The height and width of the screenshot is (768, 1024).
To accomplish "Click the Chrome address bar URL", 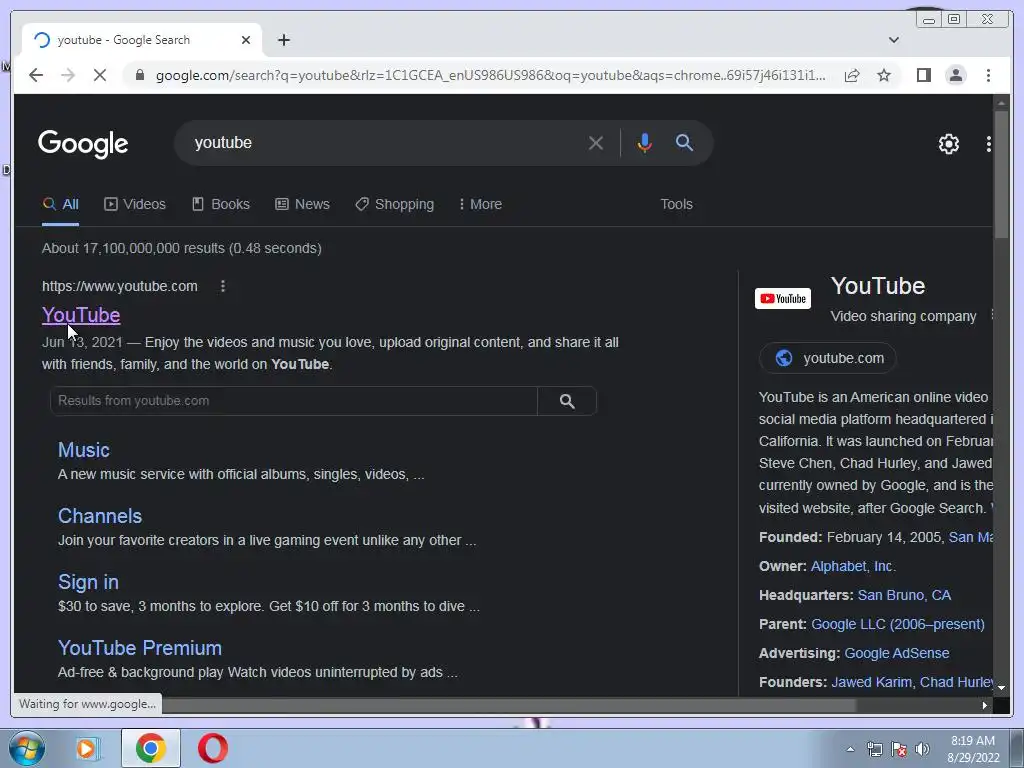I will click(490, 75).
